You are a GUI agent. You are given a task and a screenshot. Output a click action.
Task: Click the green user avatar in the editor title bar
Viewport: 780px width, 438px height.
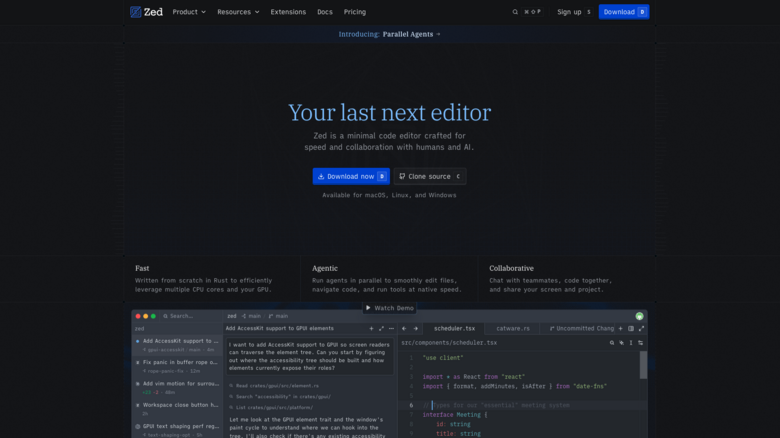click(639, 316)
